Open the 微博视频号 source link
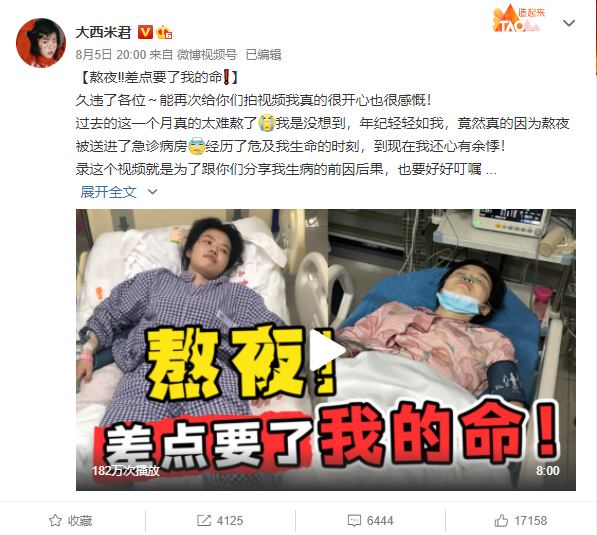This screenshot has width=597, height=535. click(207, 55)
